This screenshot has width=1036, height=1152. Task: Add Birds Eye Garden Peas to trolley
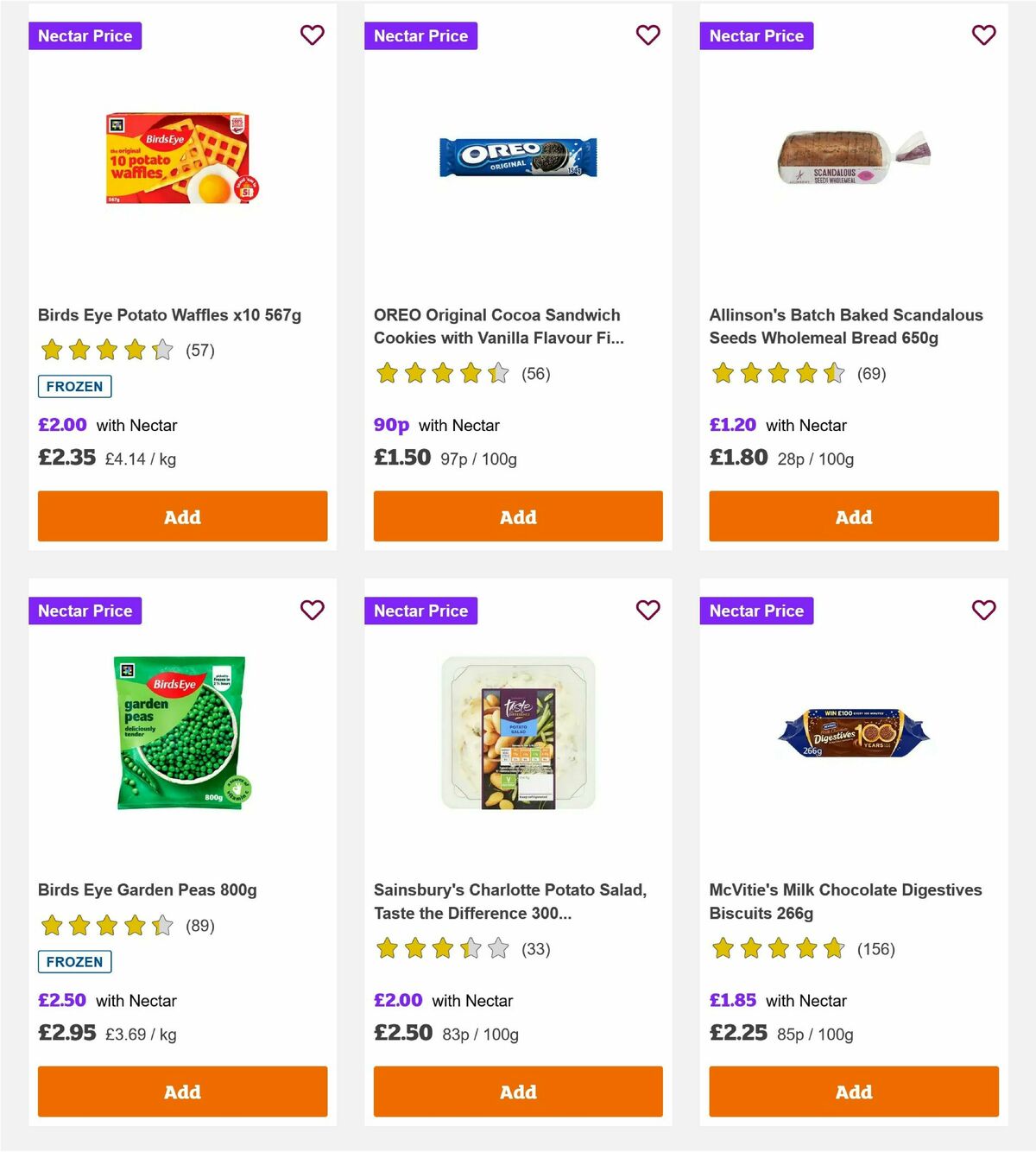(x=182, y=1091)
